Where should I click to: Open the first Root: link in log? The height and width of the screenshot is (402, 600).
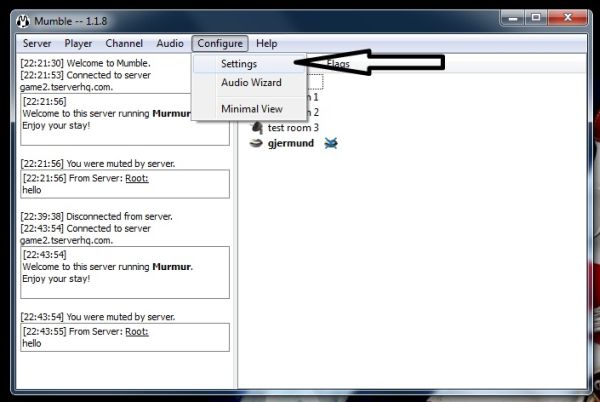click(x=137, y=178)
